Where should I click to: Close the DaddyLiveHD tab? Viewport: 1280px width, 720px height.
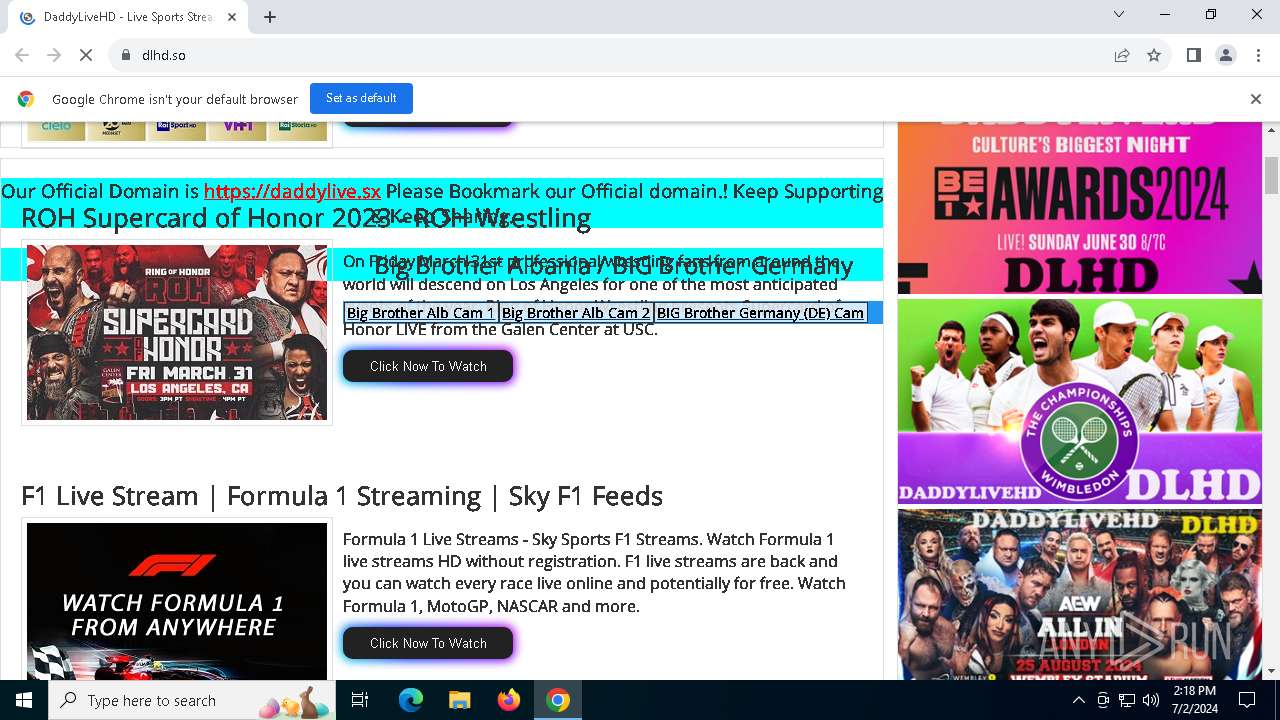tap(232, 17)
